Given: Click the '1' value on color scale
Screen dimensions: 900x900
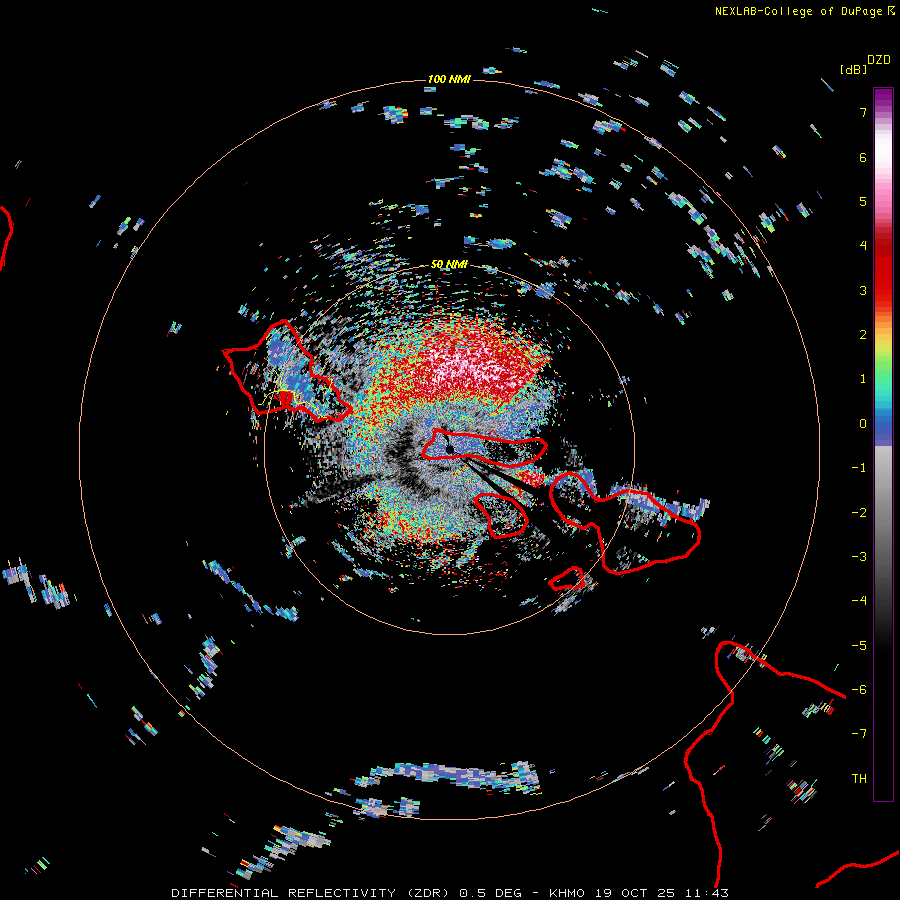Looking at the screenshot, I should point(863,379).
